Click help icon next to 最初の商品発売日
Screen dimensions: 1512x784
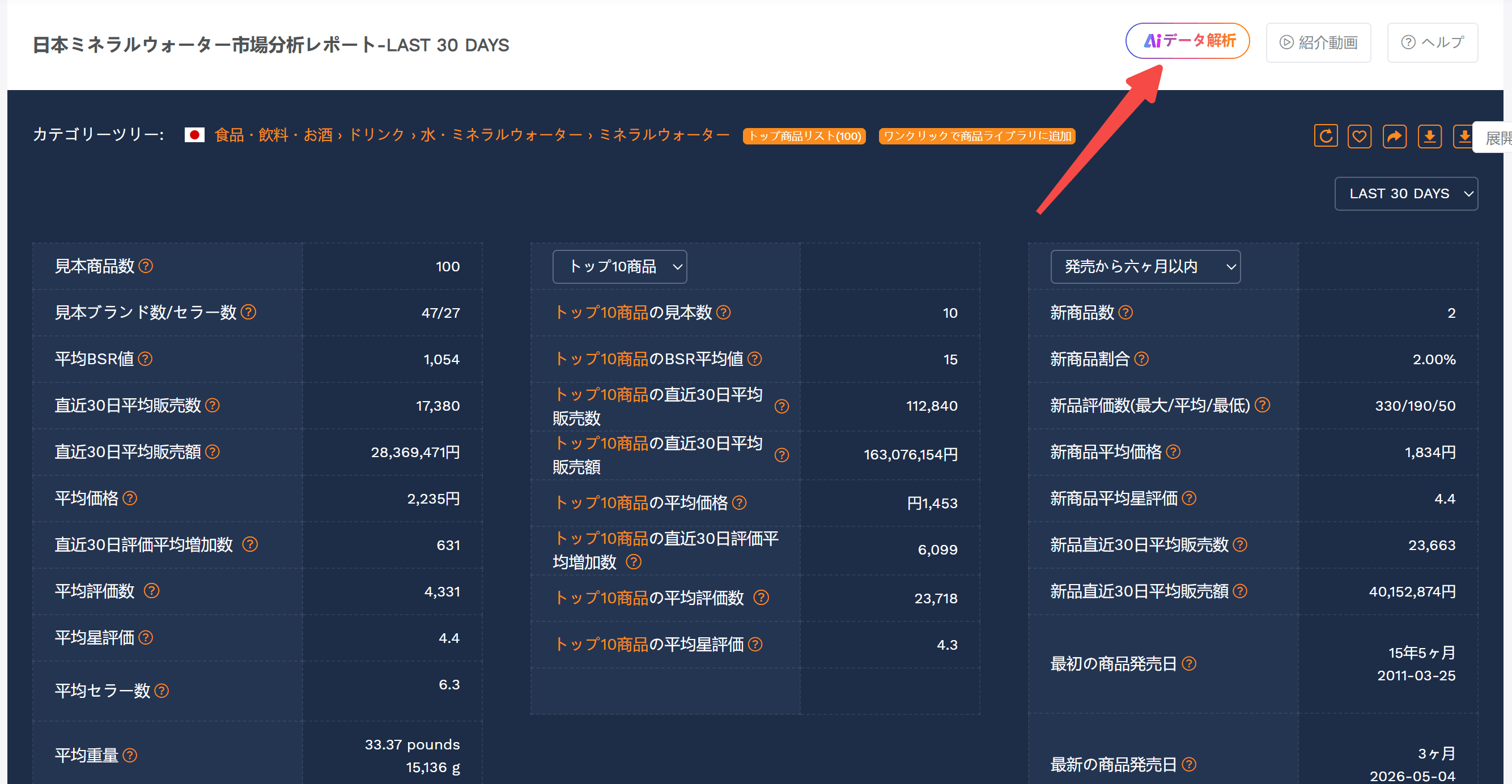[1188, 664]
